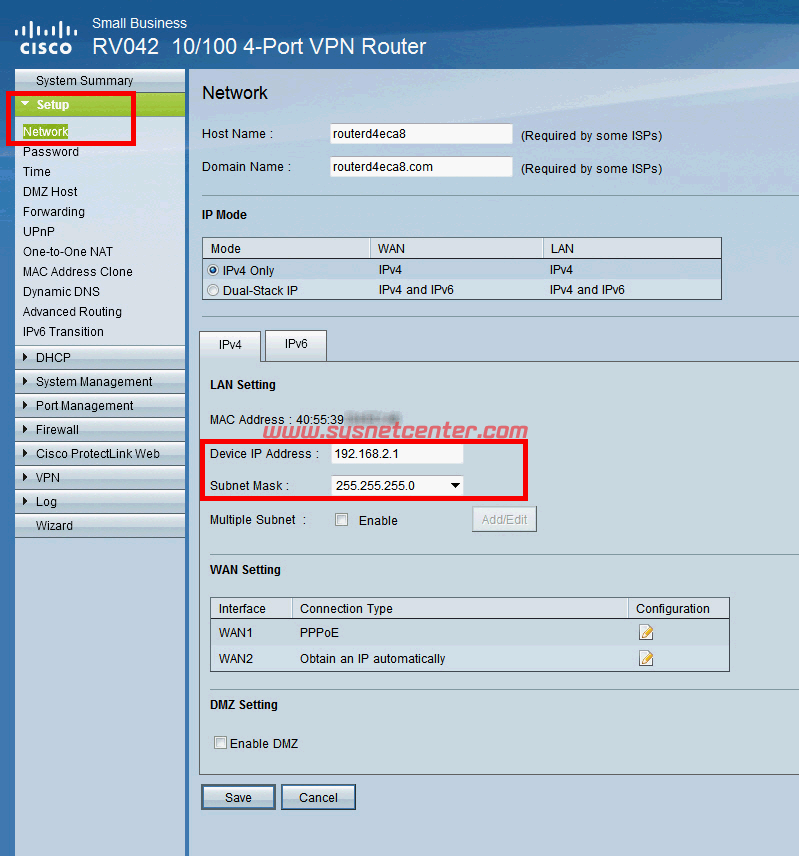The height and width of the screenshot is (856, 799).
Task: Expand the VPN menu section
Action: 100,478
